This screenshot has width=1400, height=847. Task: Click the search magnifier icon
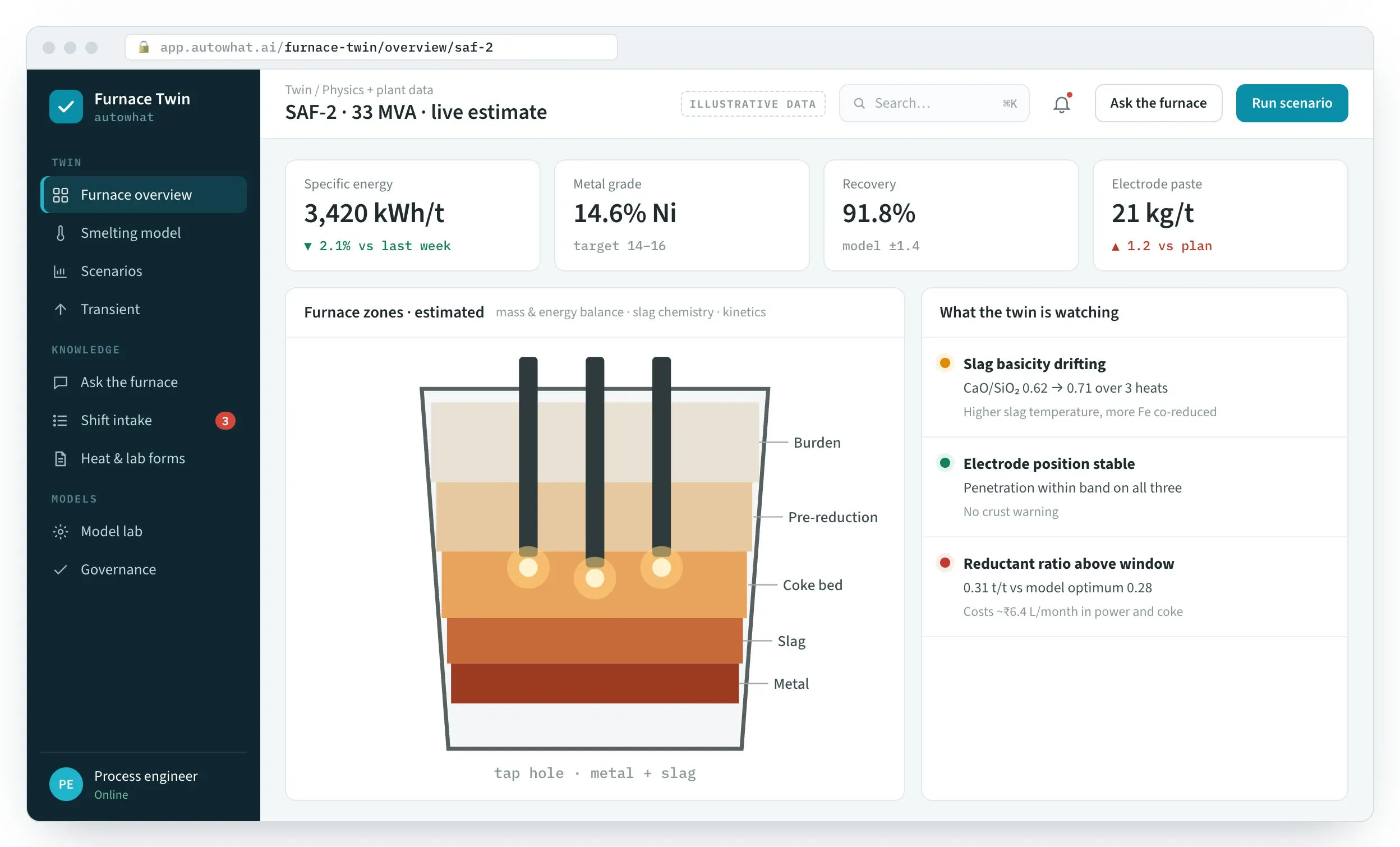[x=860, y=103]
